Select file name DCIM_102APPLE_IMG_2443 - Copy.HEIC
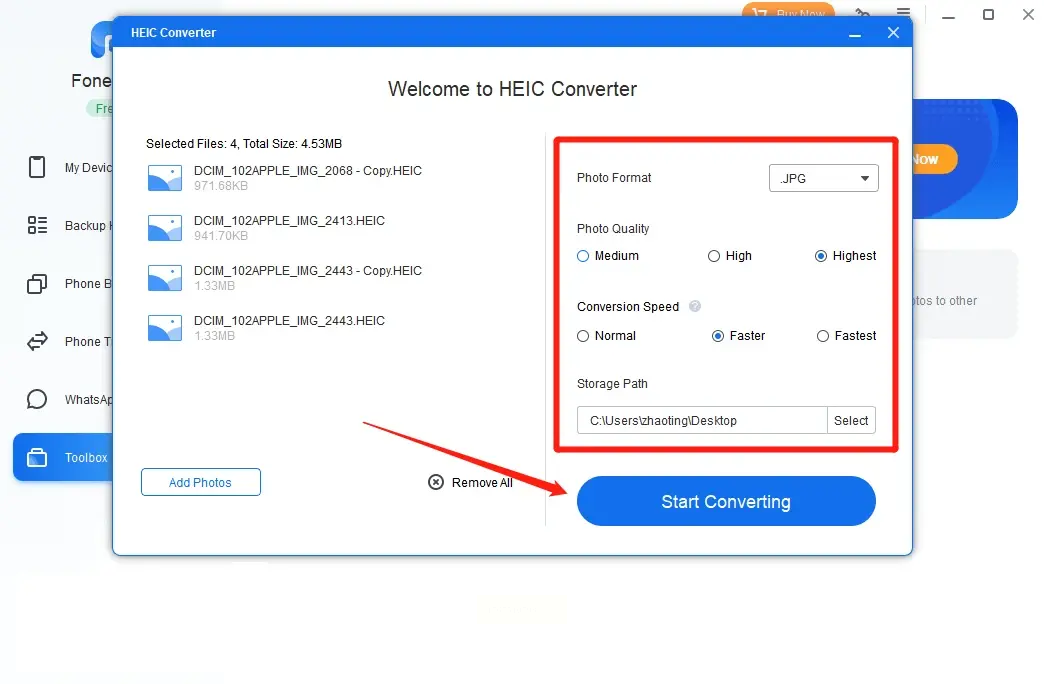Screen dimensions: 1044x684 tap(308, 270)
